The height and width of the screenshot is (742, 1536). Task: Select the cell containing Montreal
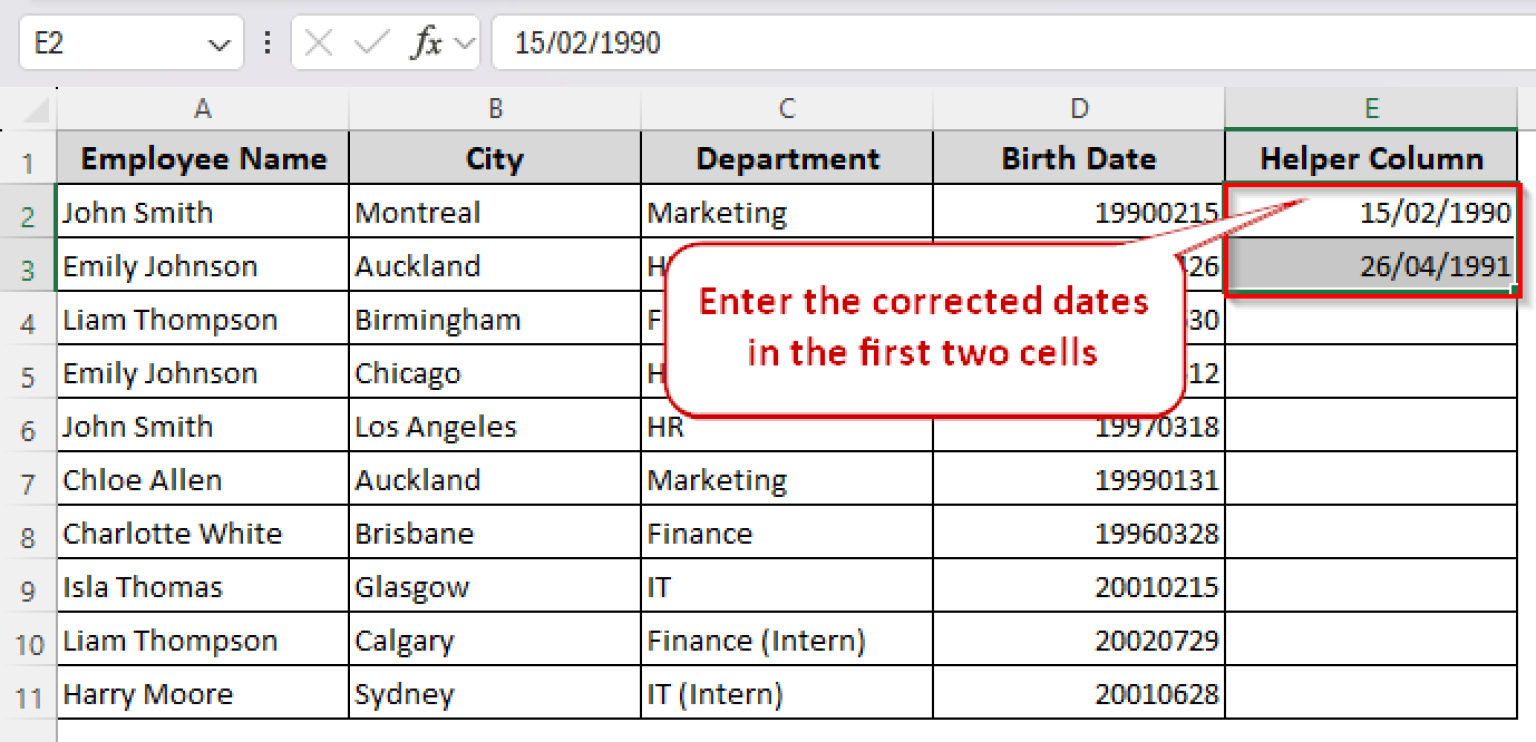pos(494,212)
